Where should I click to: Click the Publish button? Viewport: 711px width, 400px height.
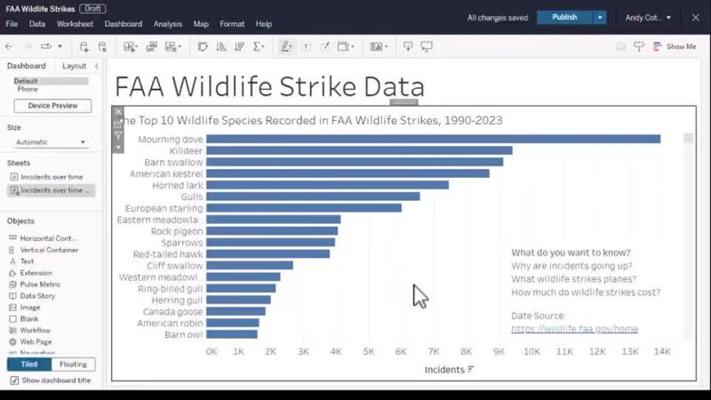tap(565, 18)
